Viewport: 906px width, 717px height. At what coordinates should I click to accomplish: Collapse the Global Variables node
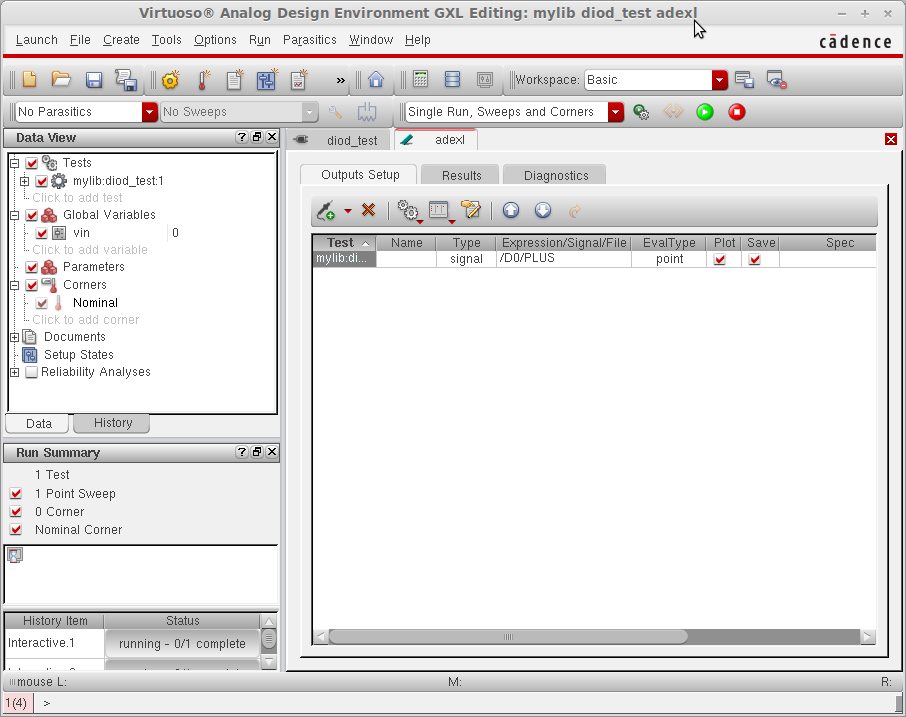click(15, 215)
